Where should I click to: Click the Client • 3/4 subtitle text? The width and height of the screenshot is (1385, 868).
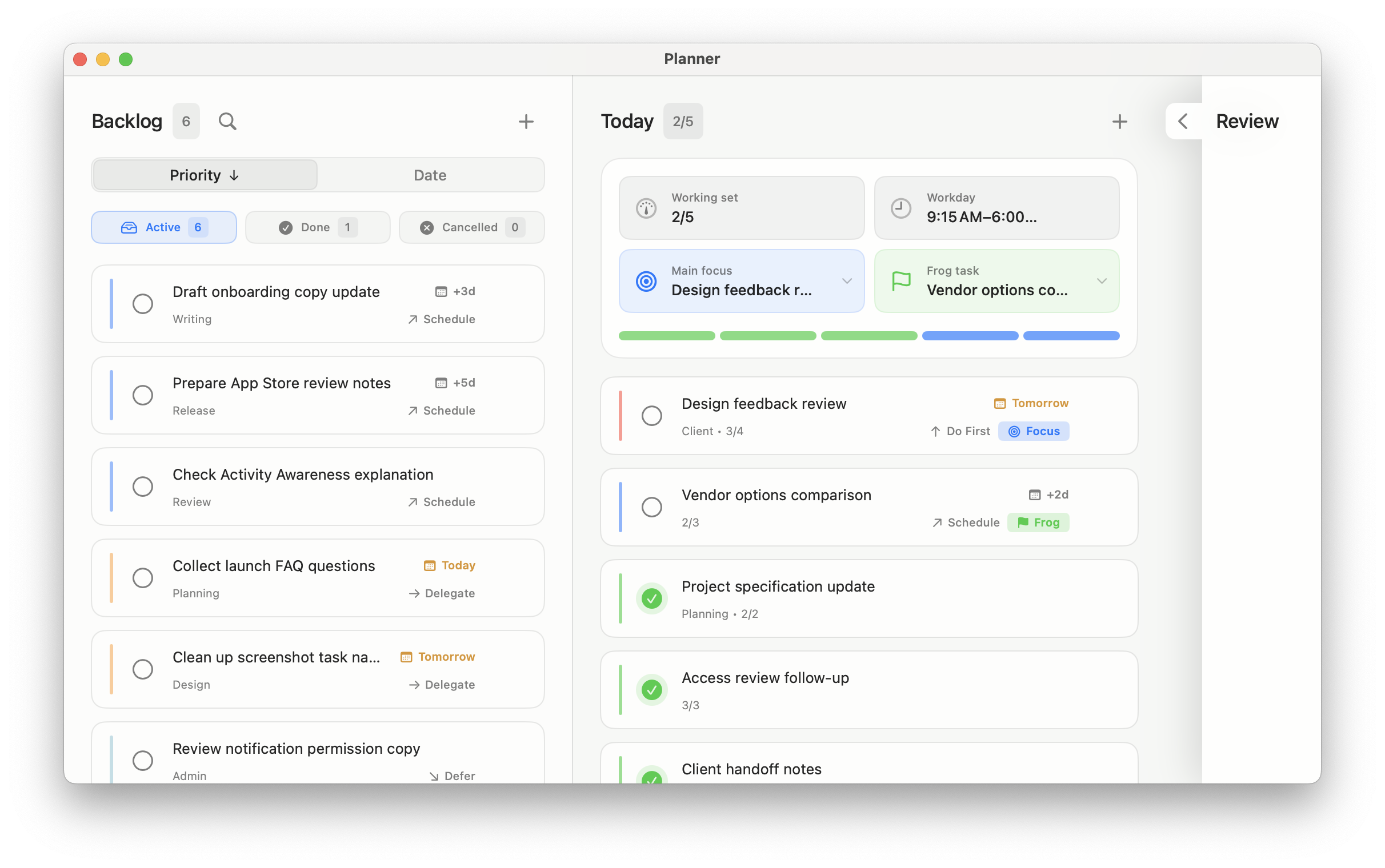[712, 431]
